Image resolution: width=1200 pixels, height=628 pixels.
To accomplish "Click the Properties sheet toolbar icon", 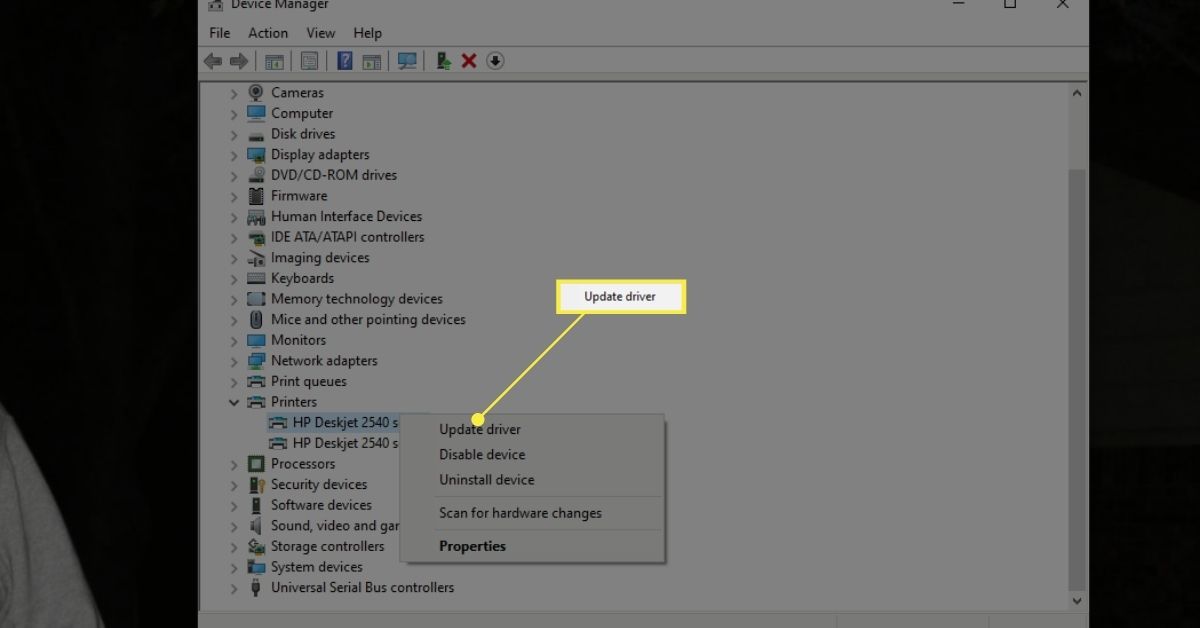I will [x=309, y=61].
